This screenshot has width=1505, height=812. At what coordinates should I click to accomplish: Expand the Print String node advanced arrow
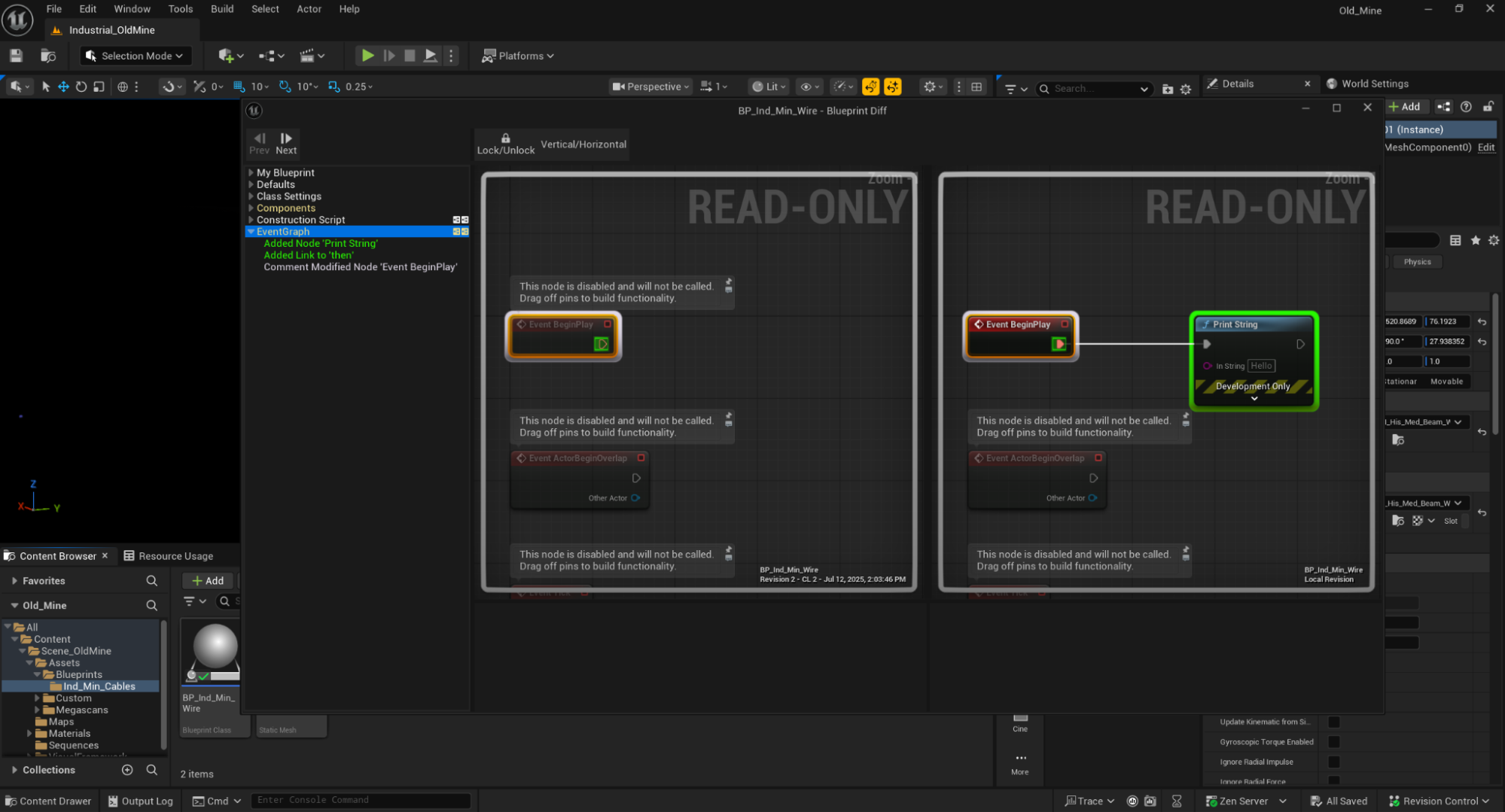click(x=1254, y=399)
